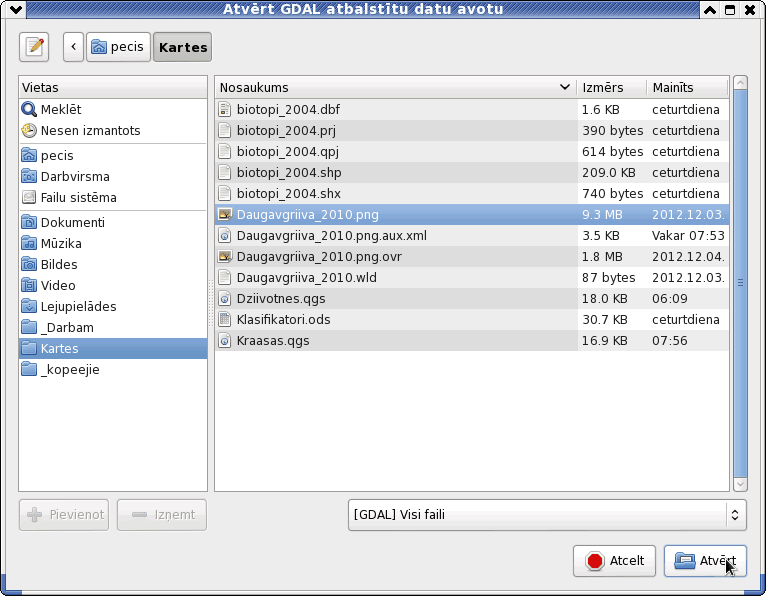
Task: Toggle the type-a-filename pencil button
Action: (x=34, y=47)
